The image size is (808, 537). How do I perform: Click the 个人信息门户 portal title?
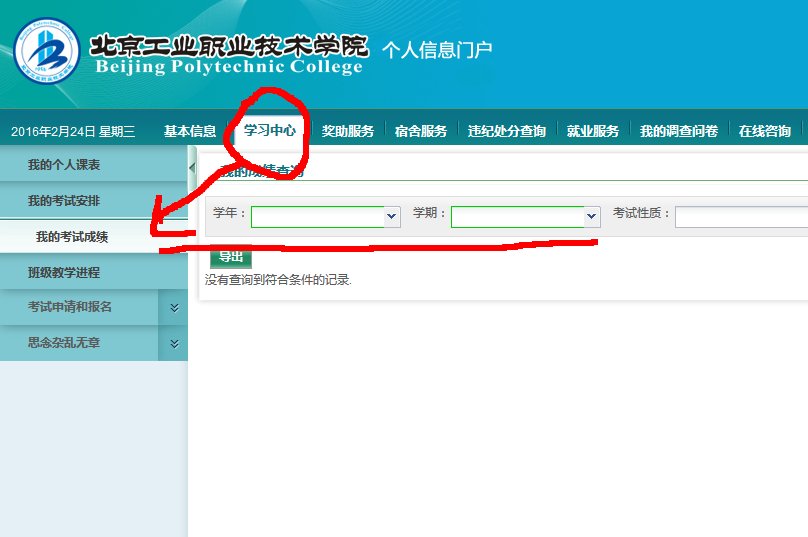coord(437,50)
